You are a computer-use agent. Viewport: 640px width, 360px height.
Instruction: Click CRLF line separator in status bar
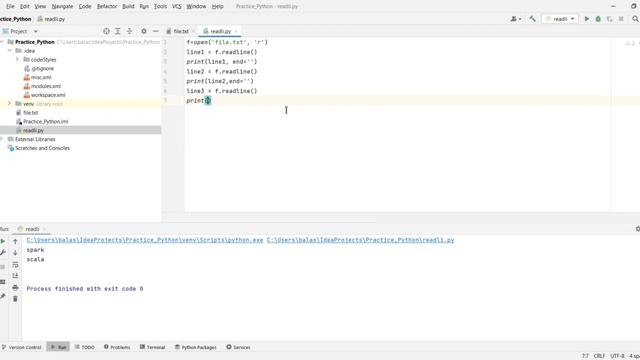[x=599, y=356]
